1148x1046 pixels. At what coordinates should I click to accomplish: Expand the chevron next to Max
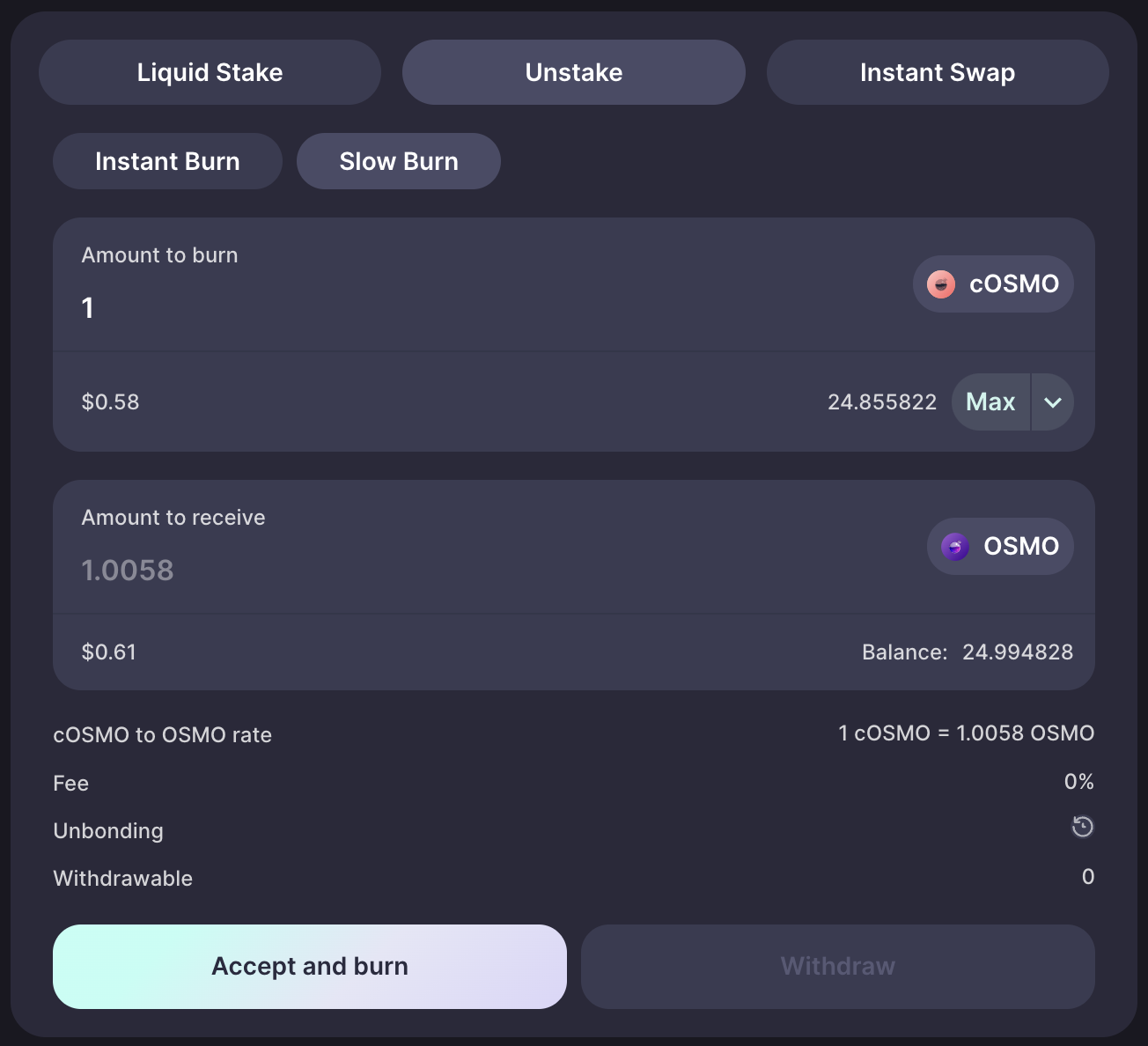click(1053, 402)
